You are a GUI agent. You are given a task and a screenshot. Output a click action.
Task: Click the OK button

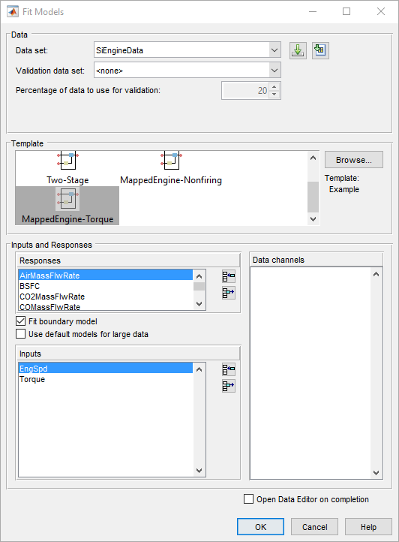[260, 527]
